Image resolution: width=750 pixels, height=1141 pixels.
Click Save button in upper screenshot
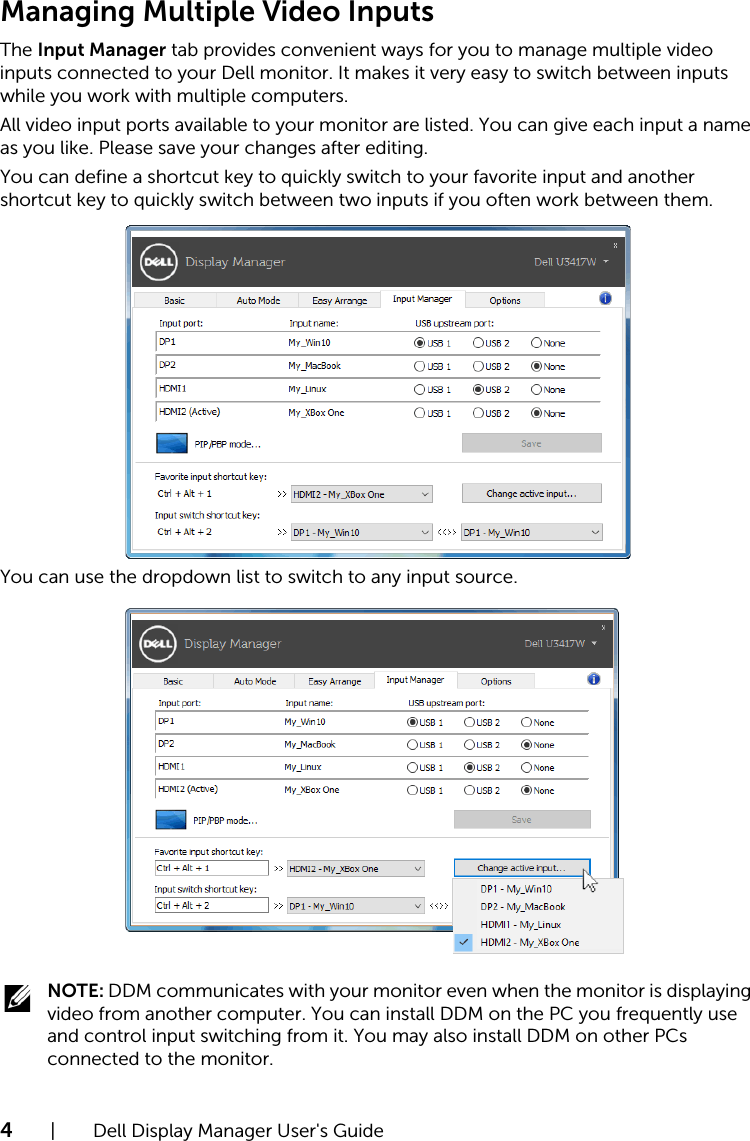pyautogui.click(x=532, y=443)
